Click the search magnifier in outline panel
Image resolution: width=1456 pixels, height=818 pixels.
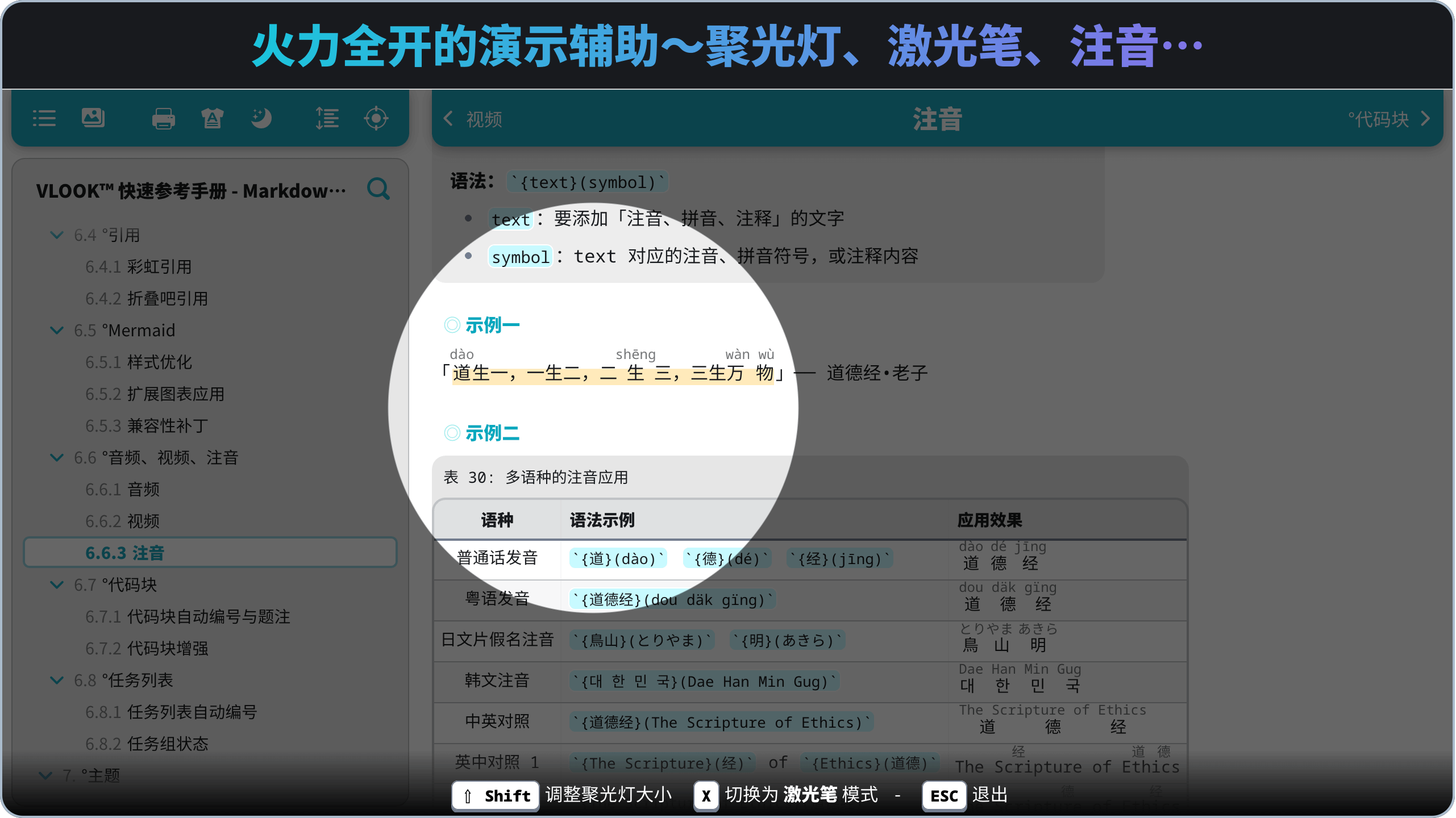coord(378,189)
